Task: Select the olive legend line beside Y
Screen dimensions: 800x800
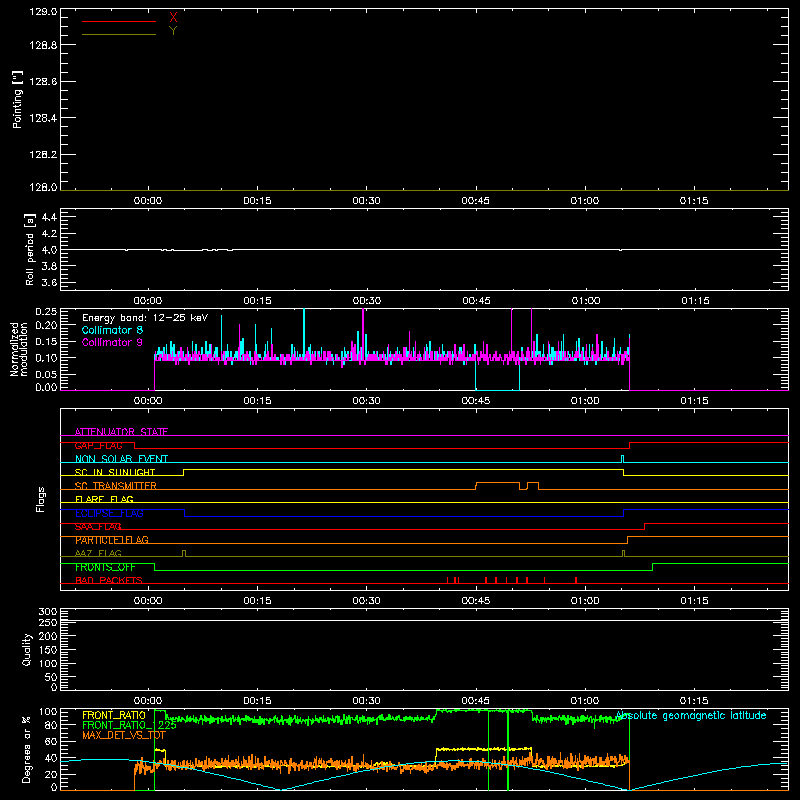Action: click(119, 34)
